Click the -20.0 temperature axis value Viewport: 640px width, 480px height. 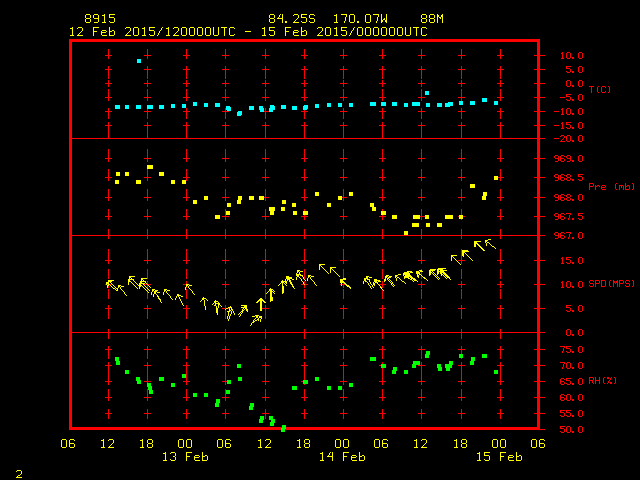569,139
